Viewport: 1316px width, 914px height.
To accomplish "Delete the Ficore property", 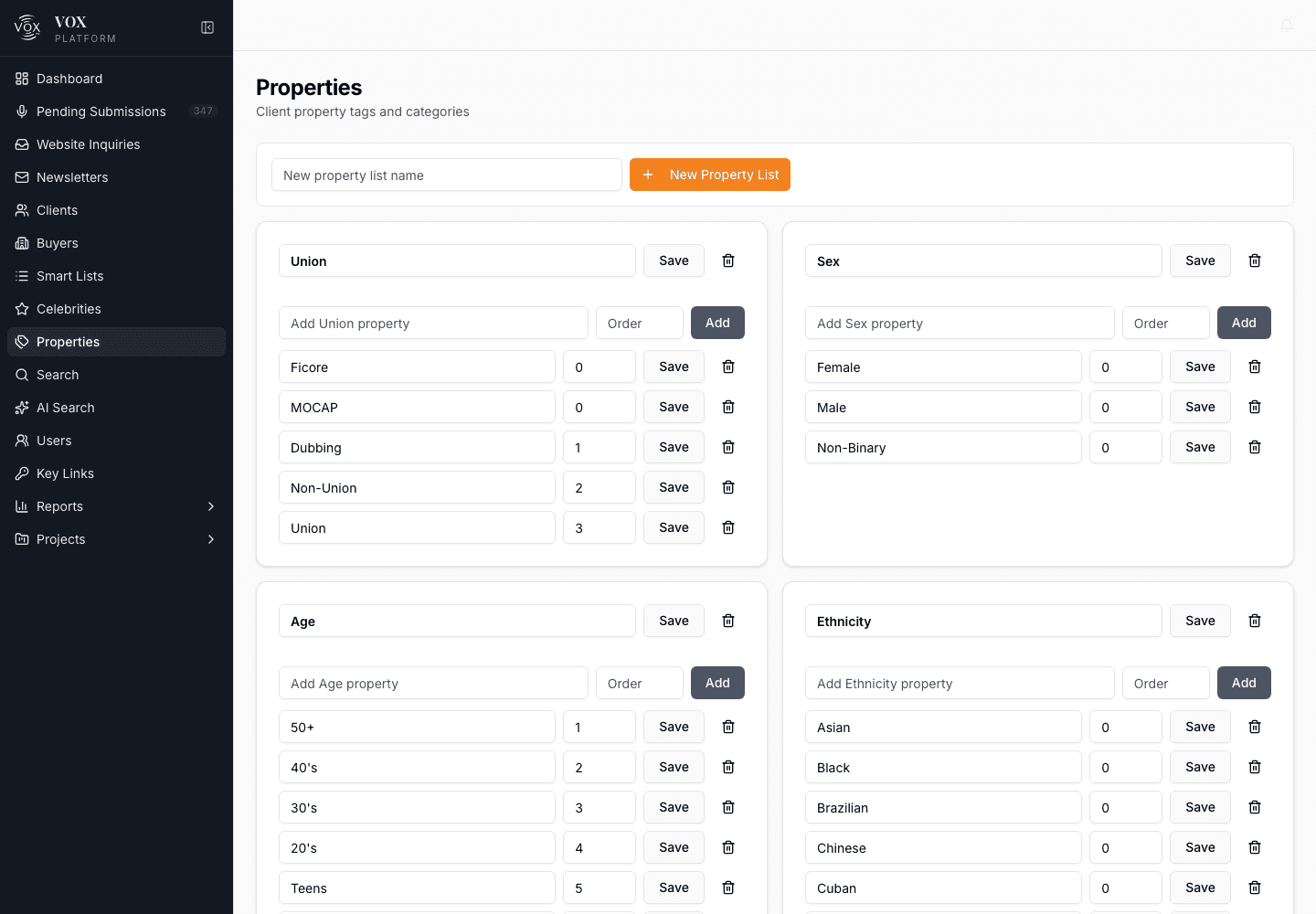I will [728, 367].
